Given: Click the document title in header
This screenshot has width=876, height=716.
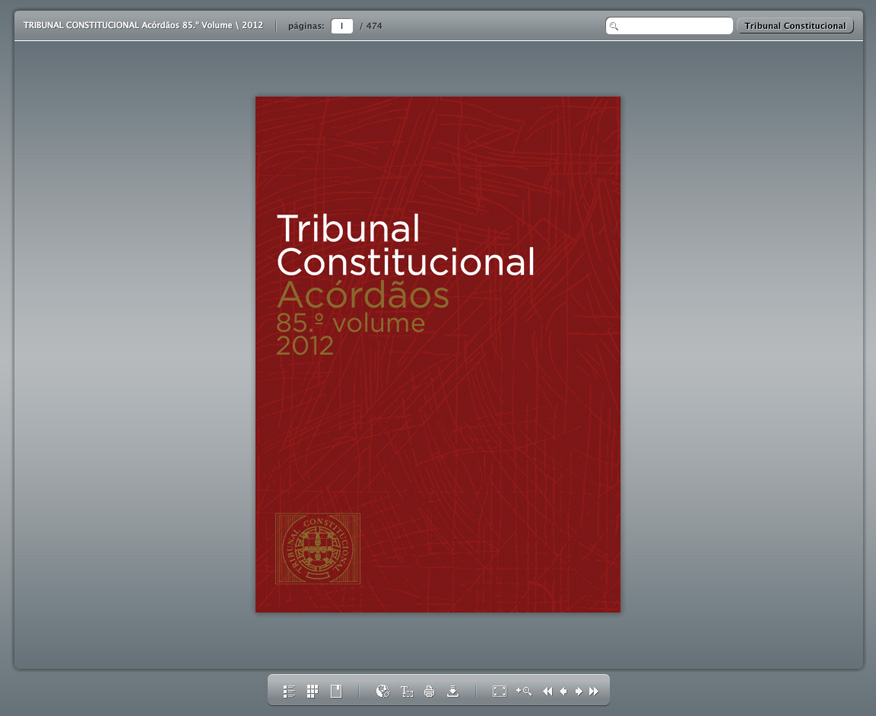Looking at the screenshot, I should [x=143, y=25].
